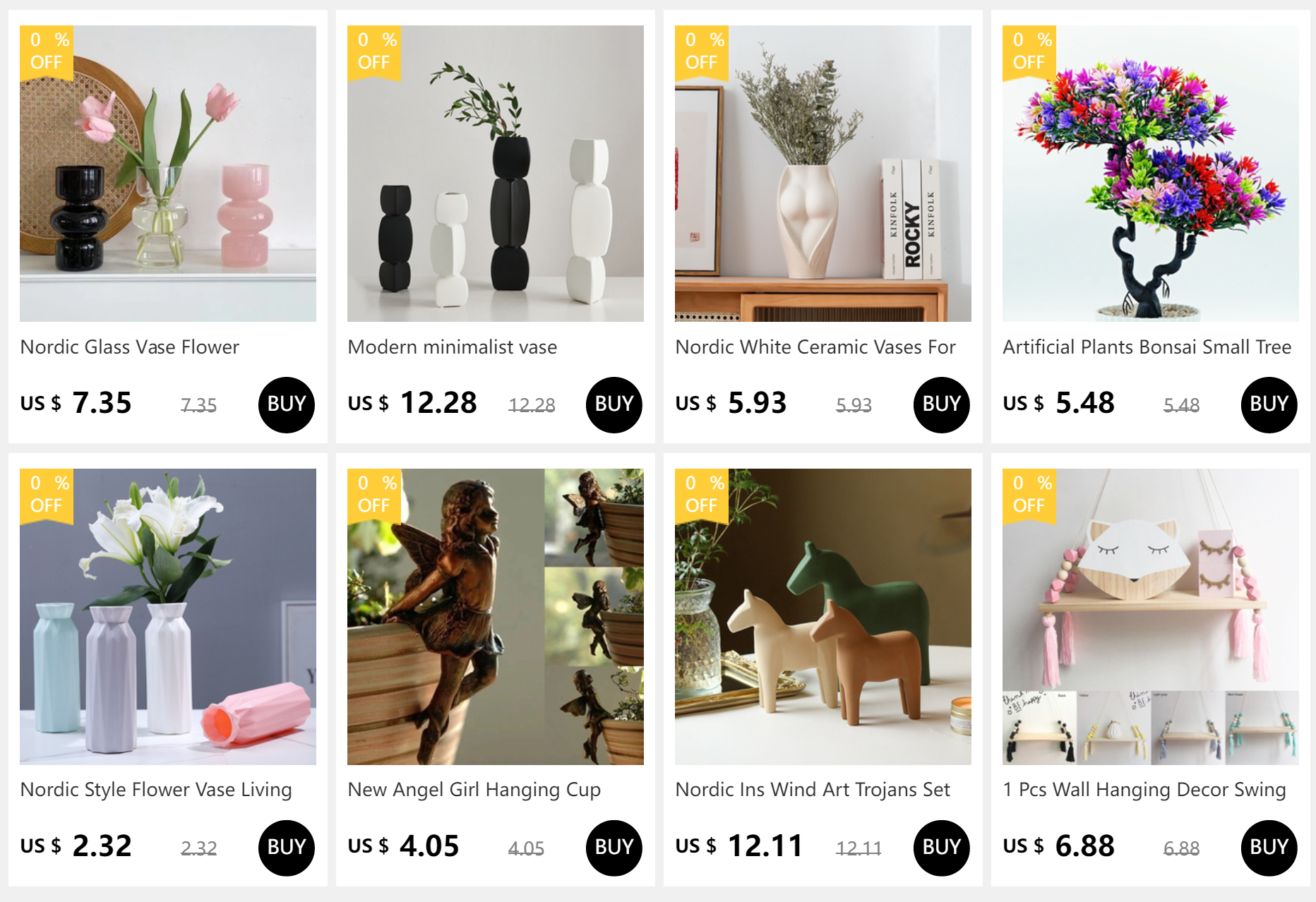Click BUY on New Angel Girl Hanging Cup
1316x902 pixels.
click(614, 848)
